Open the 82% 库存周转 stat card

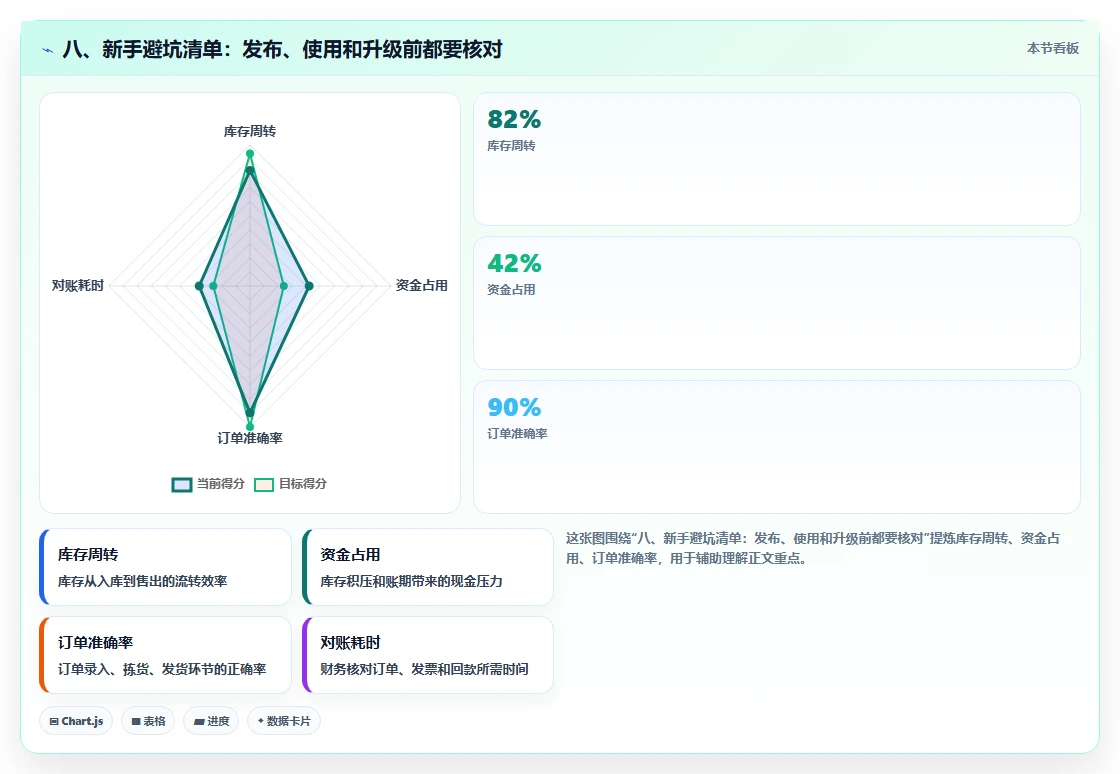coord(776,159)
